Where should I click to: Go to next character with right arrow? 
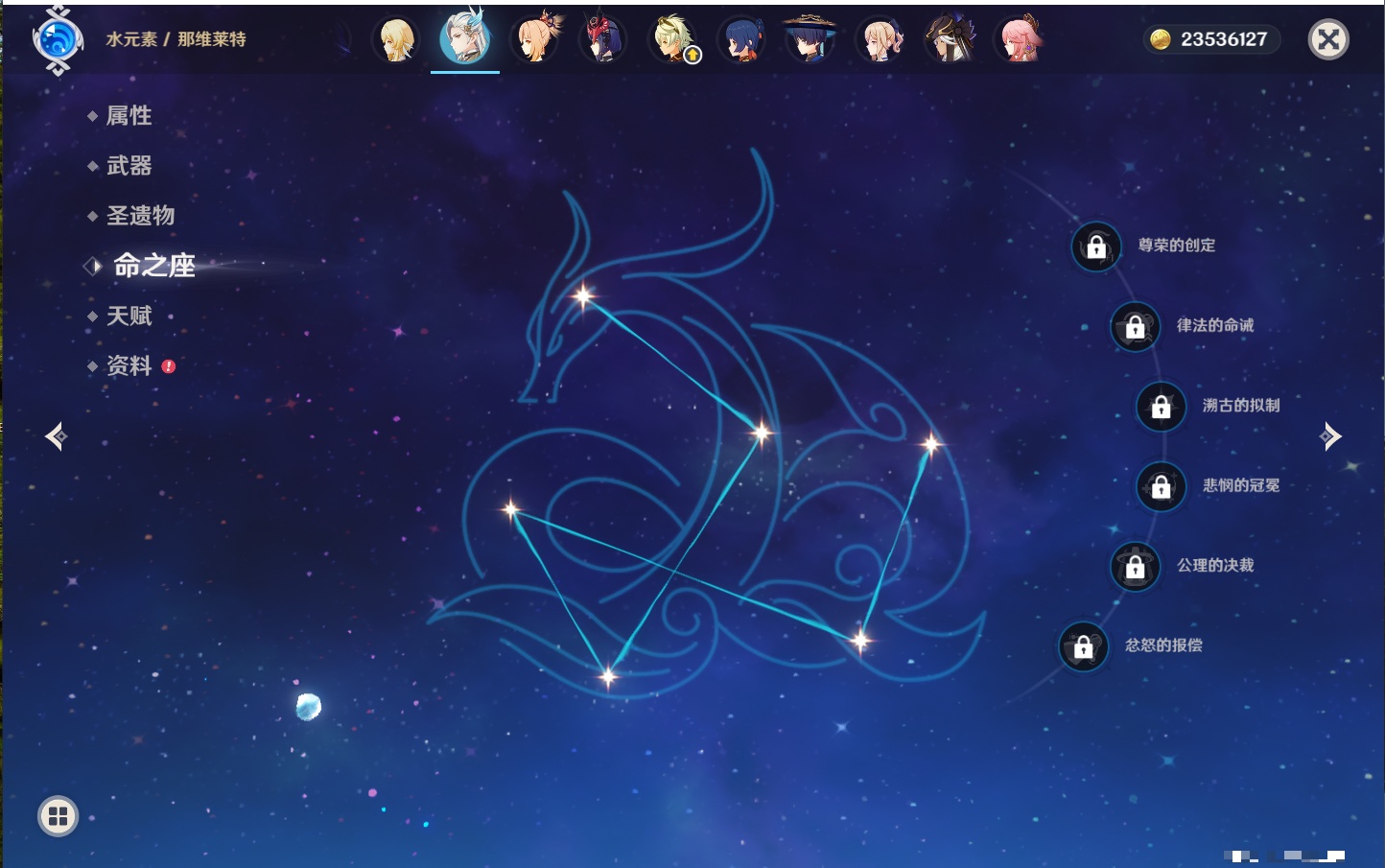[1330, 436]
